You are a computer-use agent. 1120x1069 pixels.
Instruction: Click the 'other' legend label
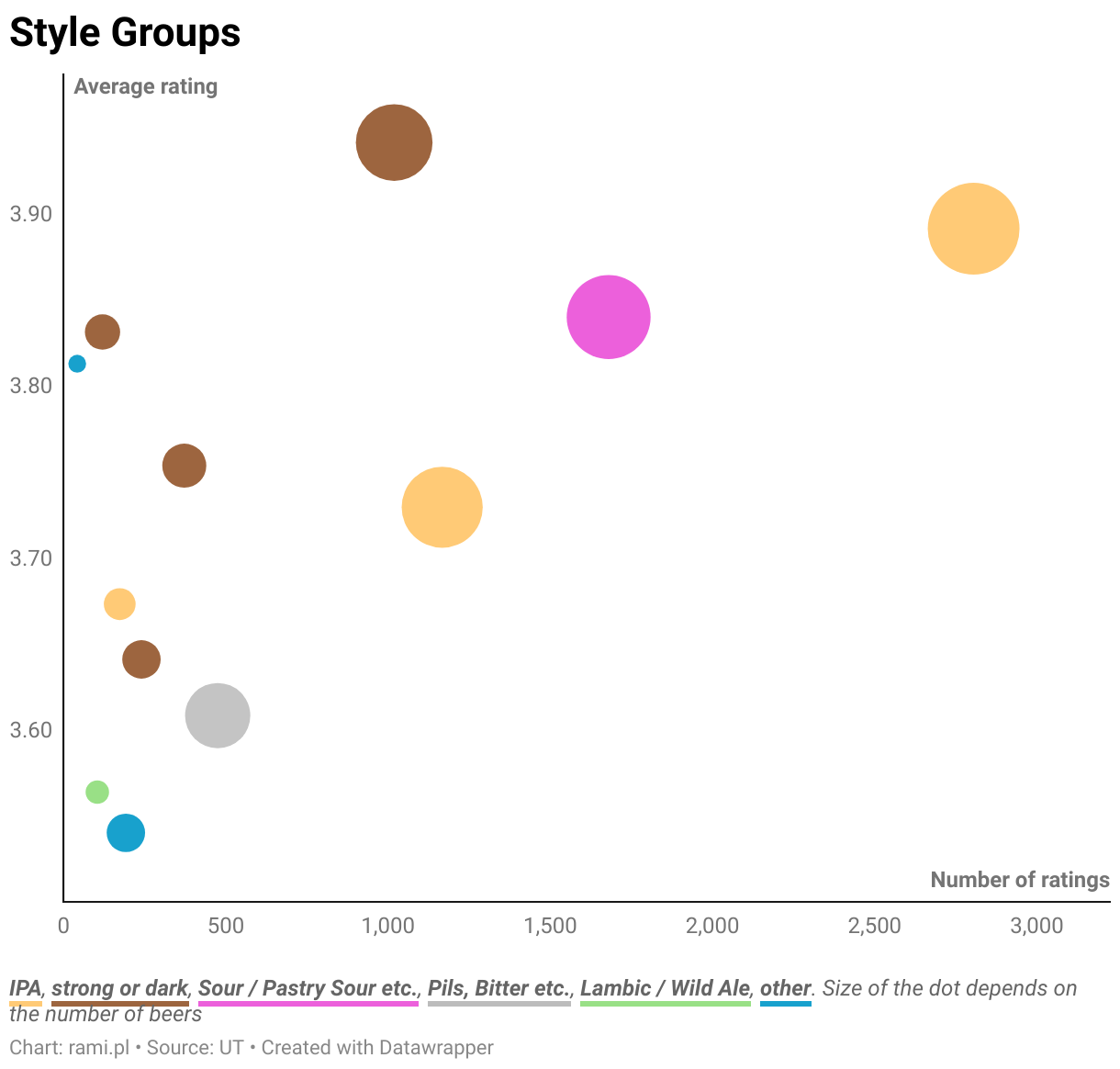[785, 988]
